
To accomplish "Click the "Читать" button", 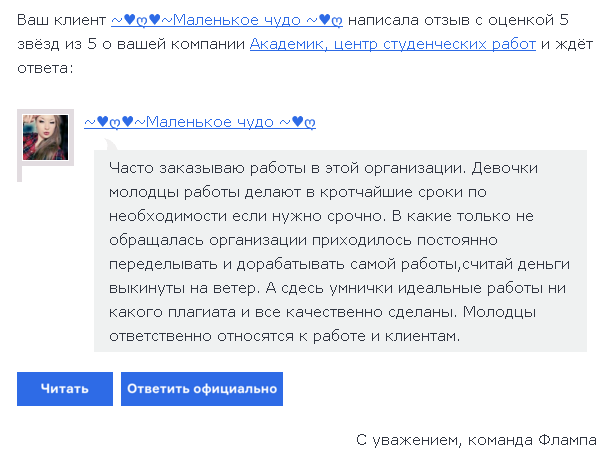I will pos(65,389).
